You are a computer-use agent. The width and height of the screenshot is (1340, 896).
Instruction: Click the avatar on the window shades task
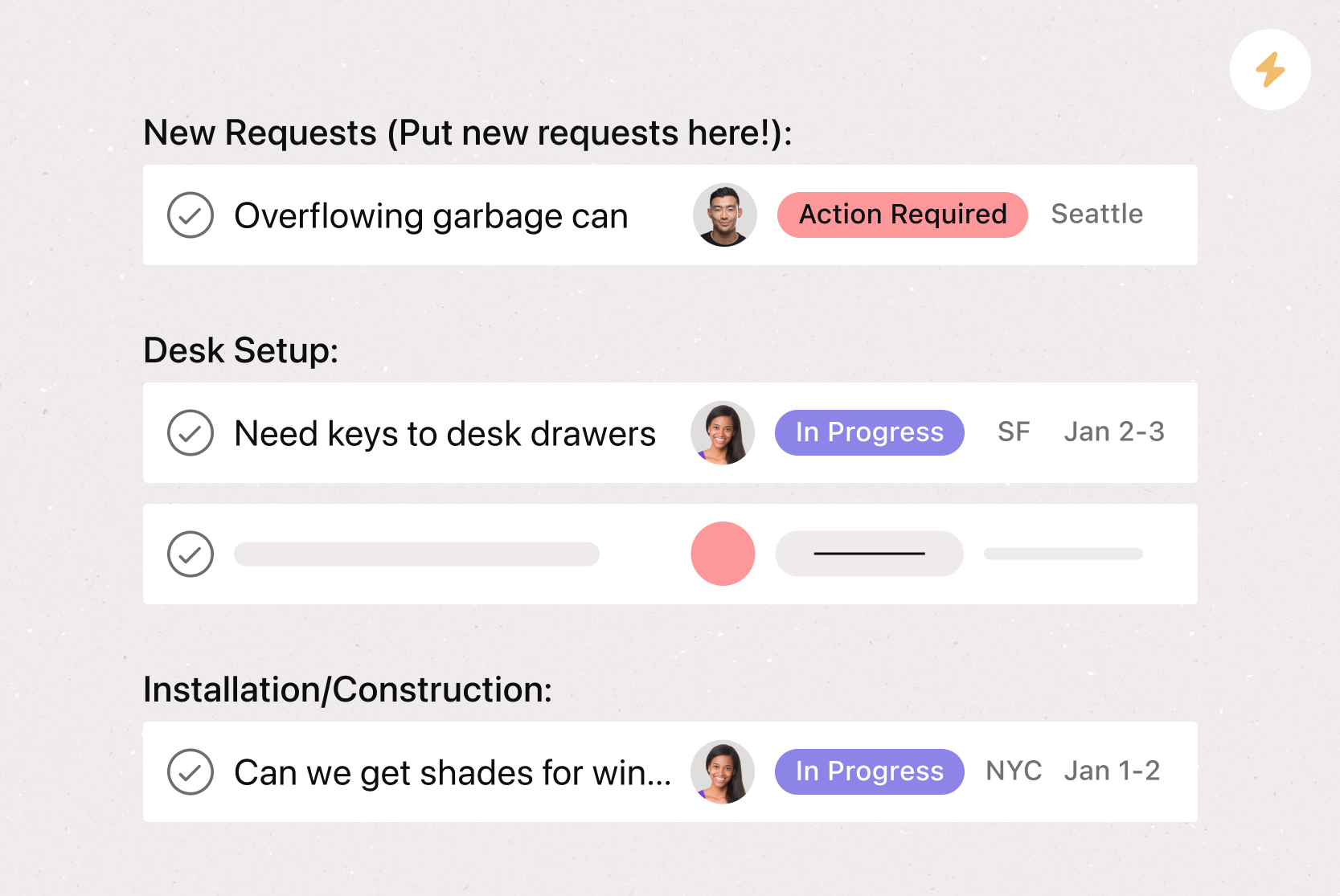[x=722, y=771]
